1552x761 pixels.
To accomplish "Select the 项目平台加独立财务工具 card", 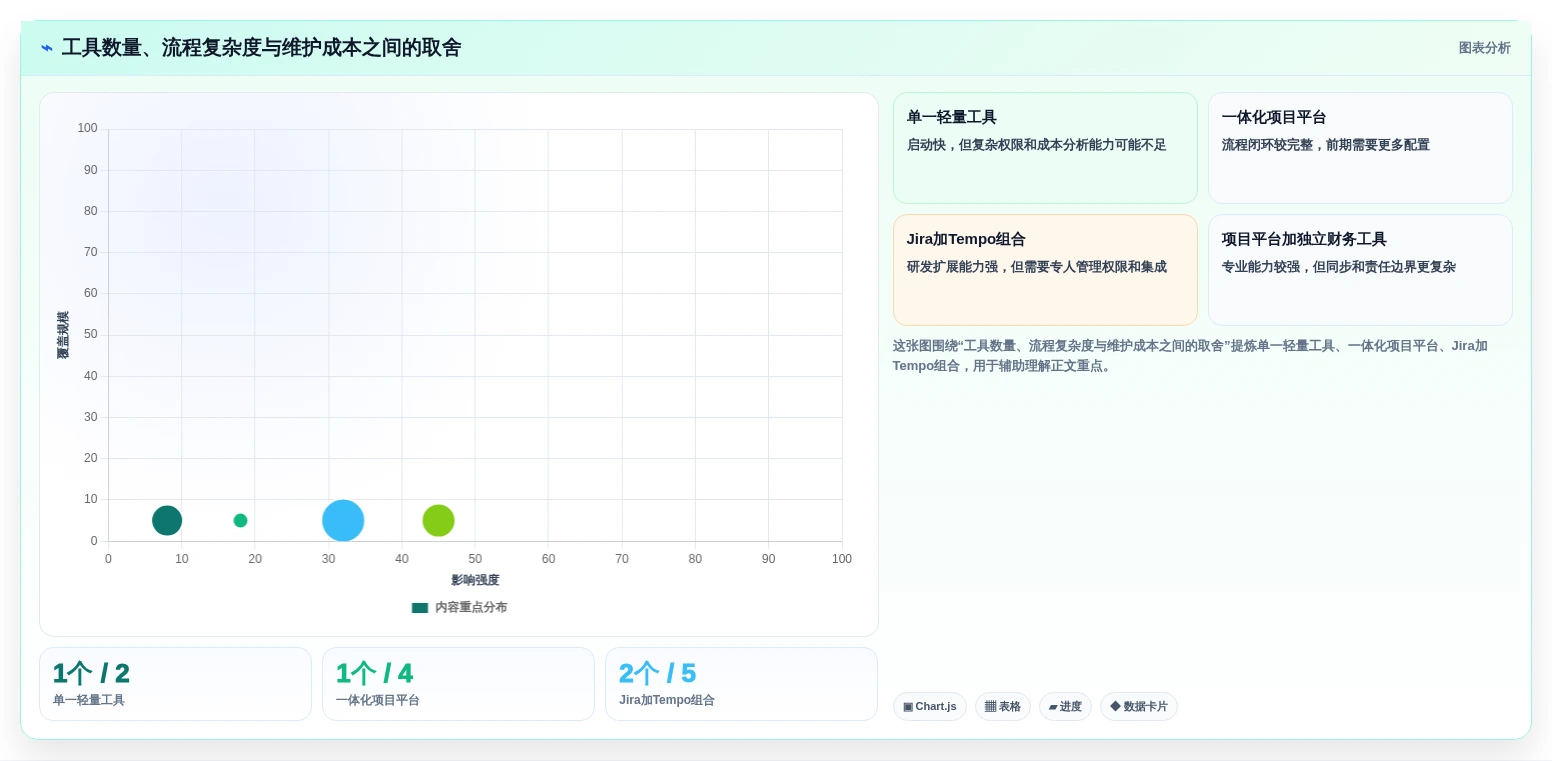I will click(x=1360, y=270).
